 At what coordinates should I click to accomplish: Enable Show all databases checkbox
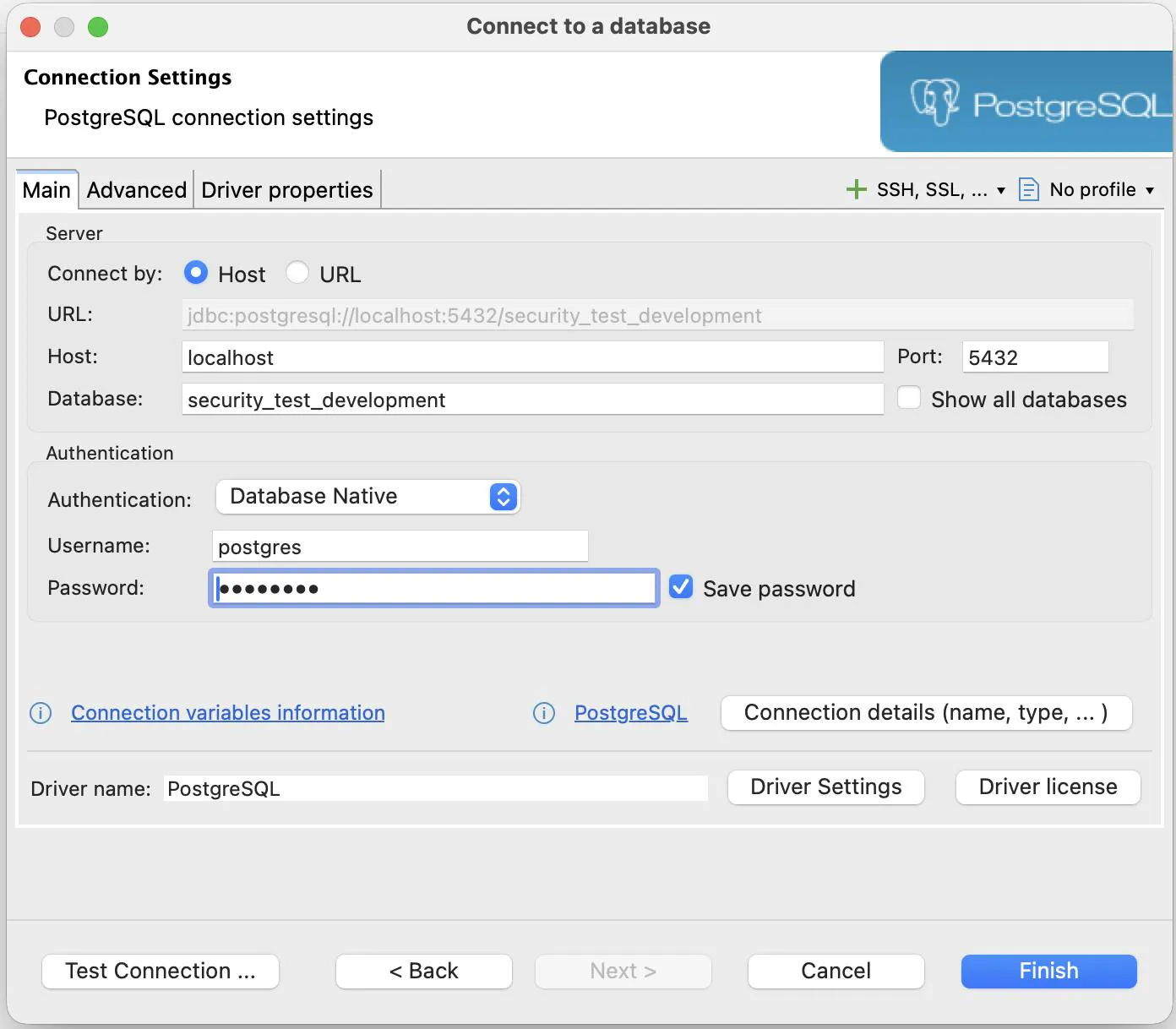909,398
